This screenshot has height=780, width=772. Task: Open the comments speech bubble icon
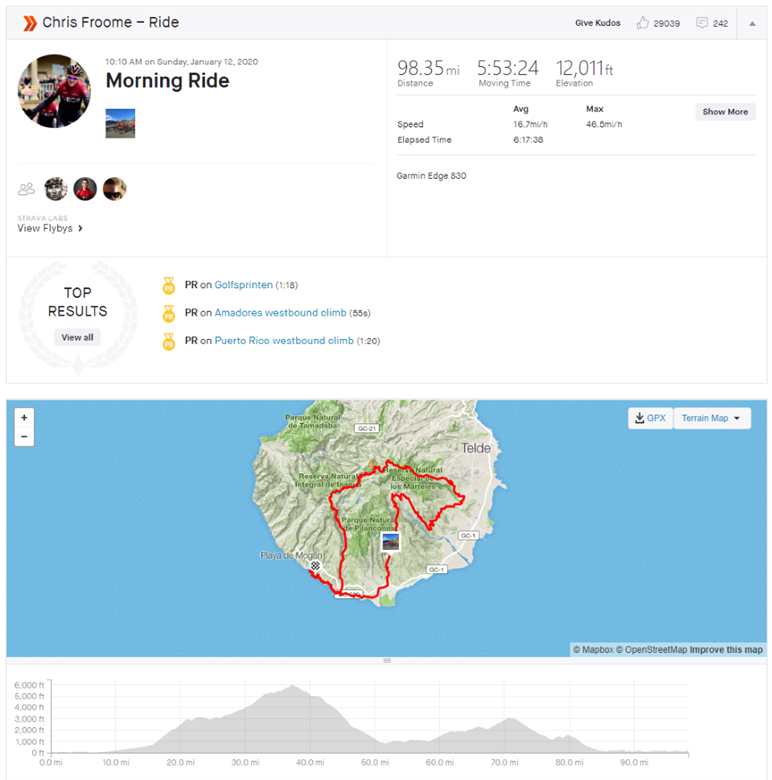pyautogui.click(x=702, y=23)
